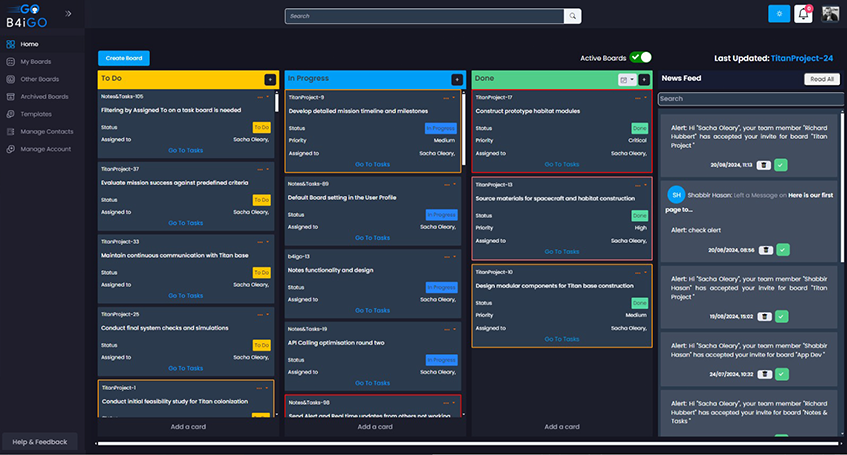Delete the first Titan Project alert using trash icon
The width and height of the screenshot is (847, 455).
pyautogui.click(x=763, y=164)
